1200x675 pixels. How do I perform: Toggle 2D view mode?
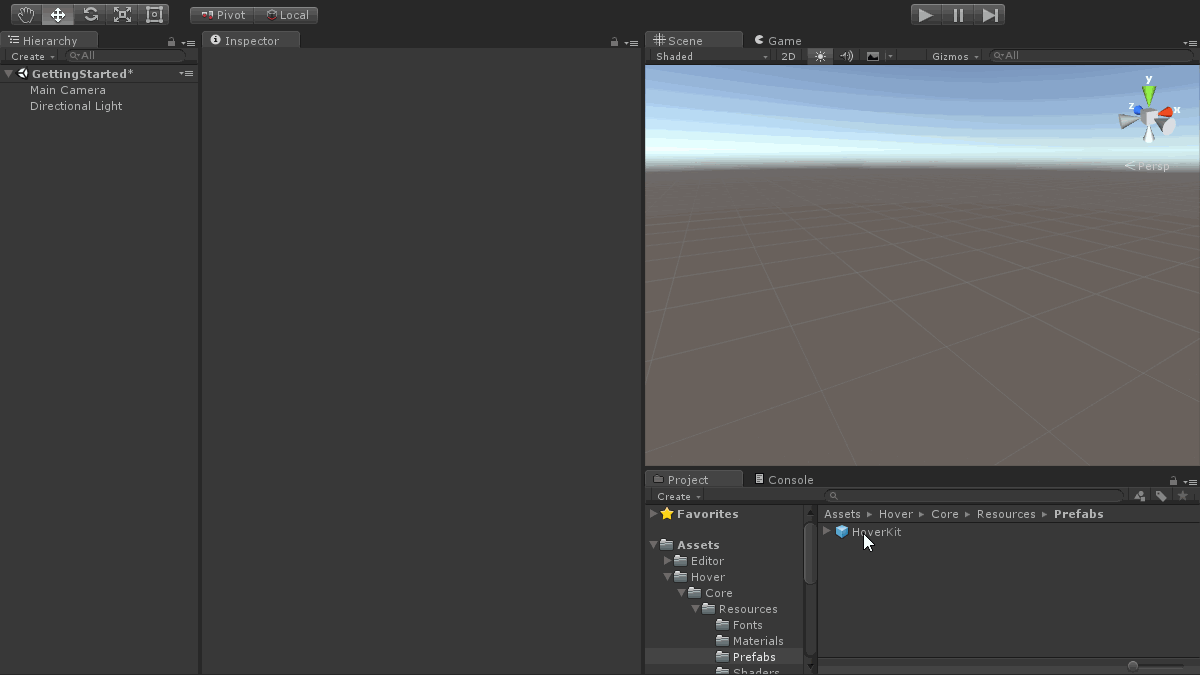(788, 57)
